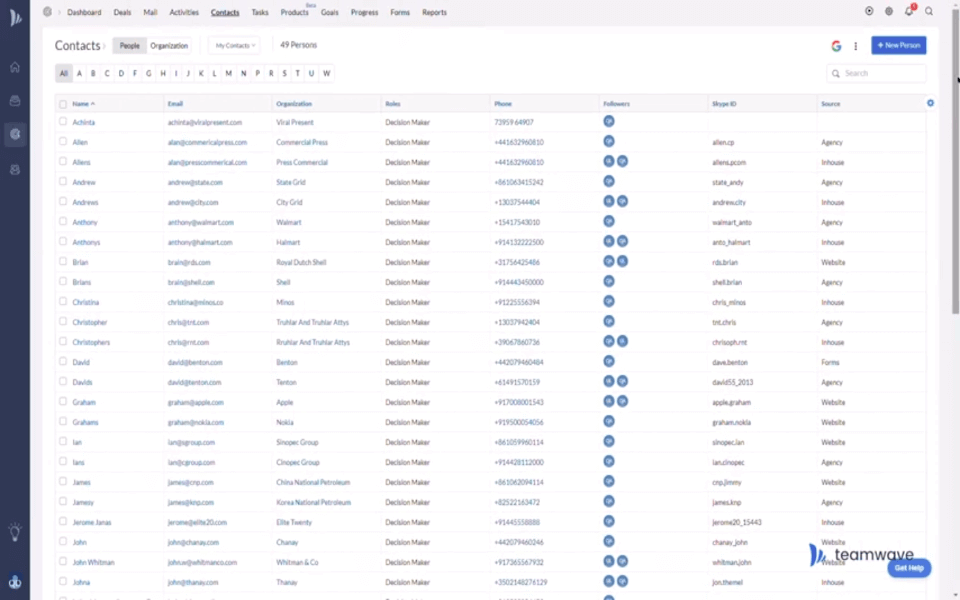
Task: Open the Google sync icon
Action: point(836,45)
